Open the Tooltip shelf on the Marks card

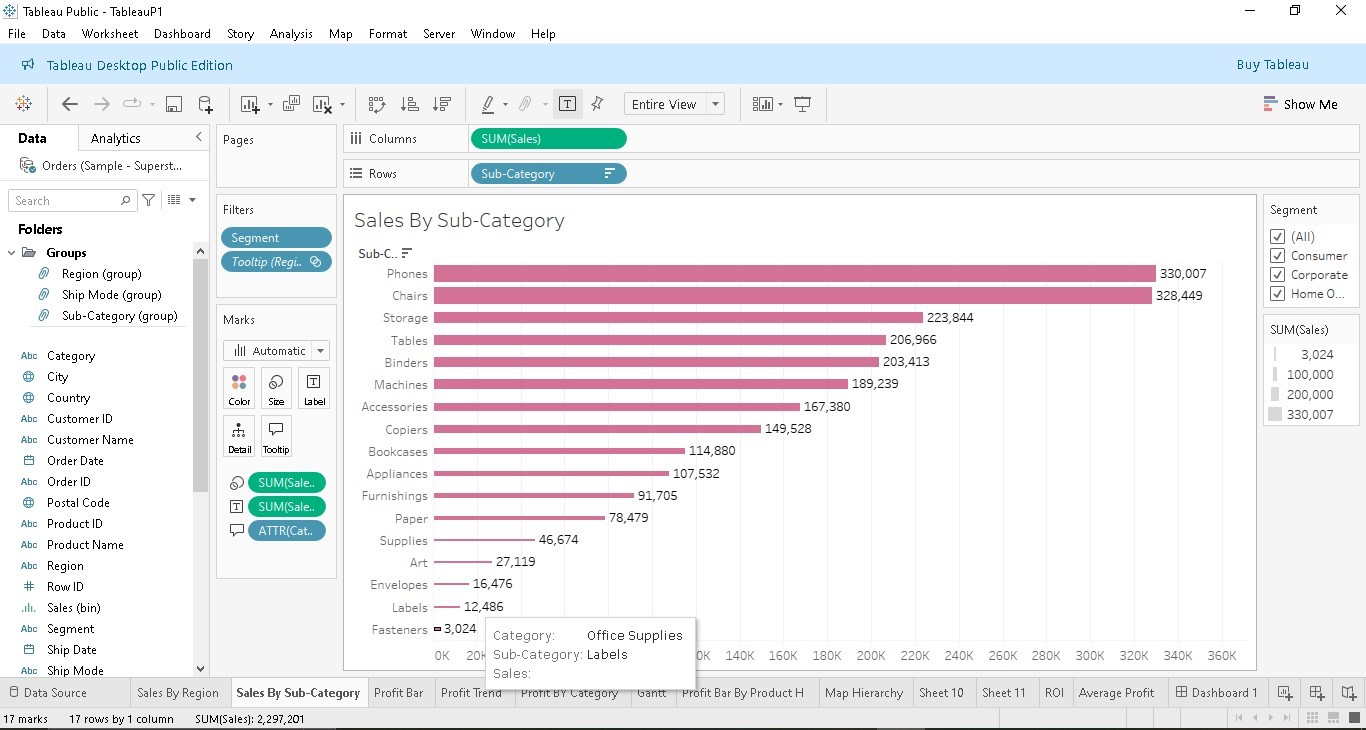(x=275, y=437)
